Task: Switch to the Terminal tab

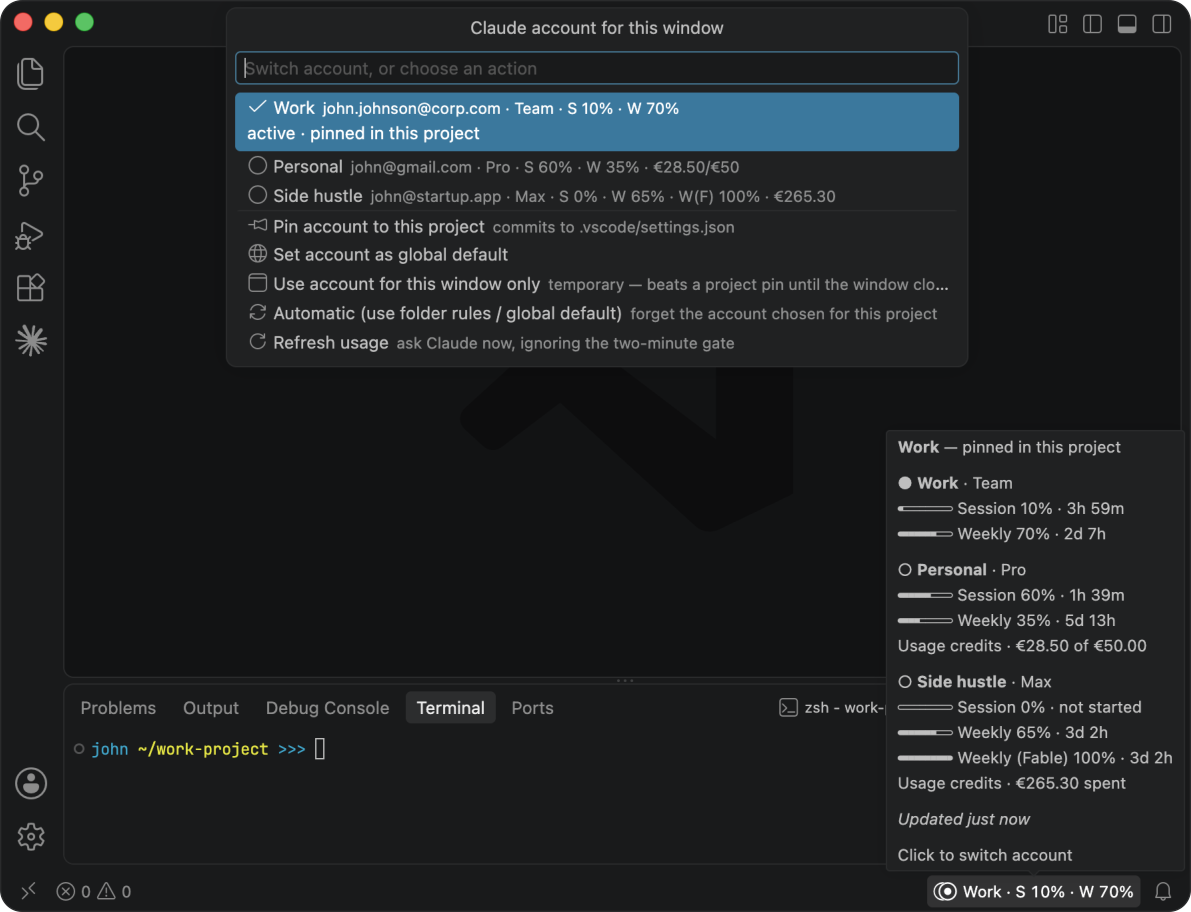Action: [x=450, y=708]
